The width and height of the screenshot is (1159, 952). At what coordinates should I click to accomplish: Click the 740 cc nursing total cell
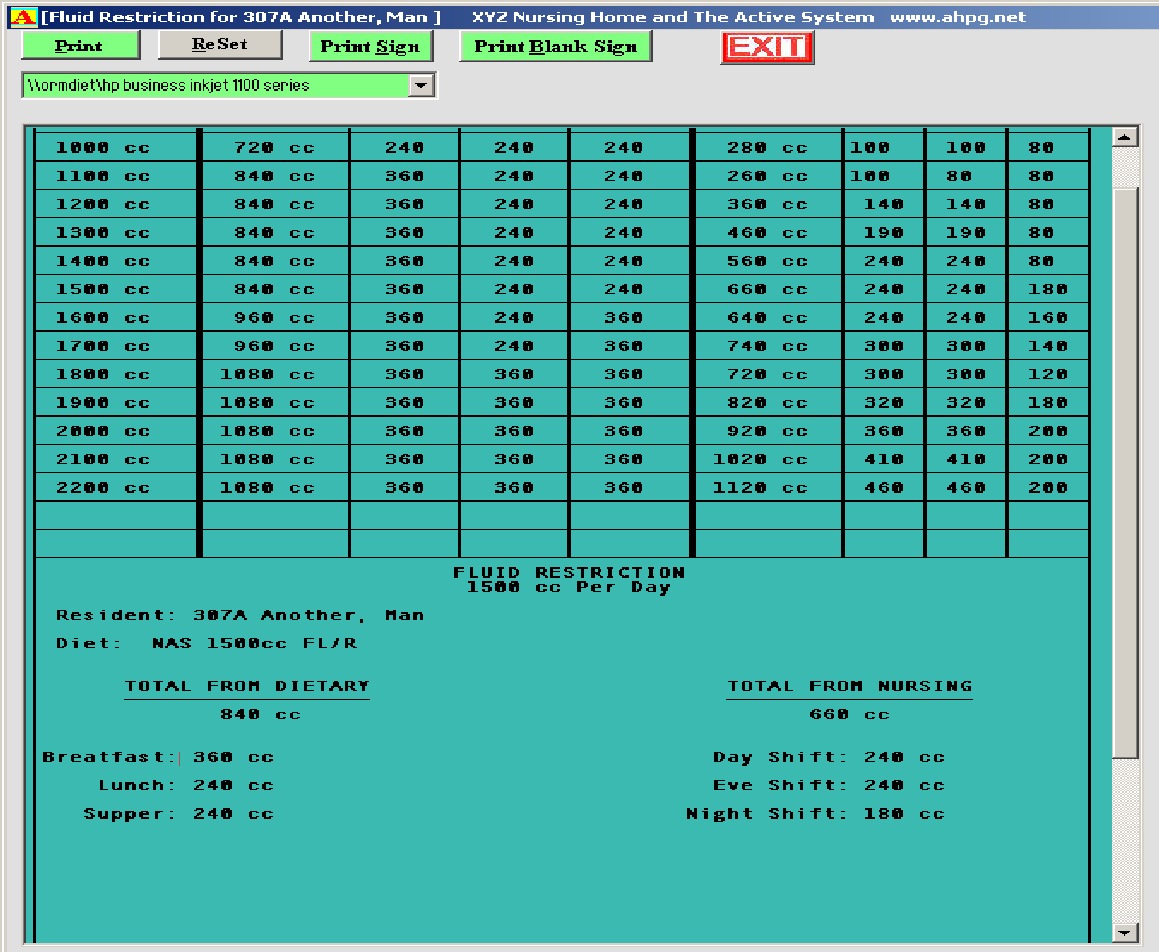coord(767,346)
